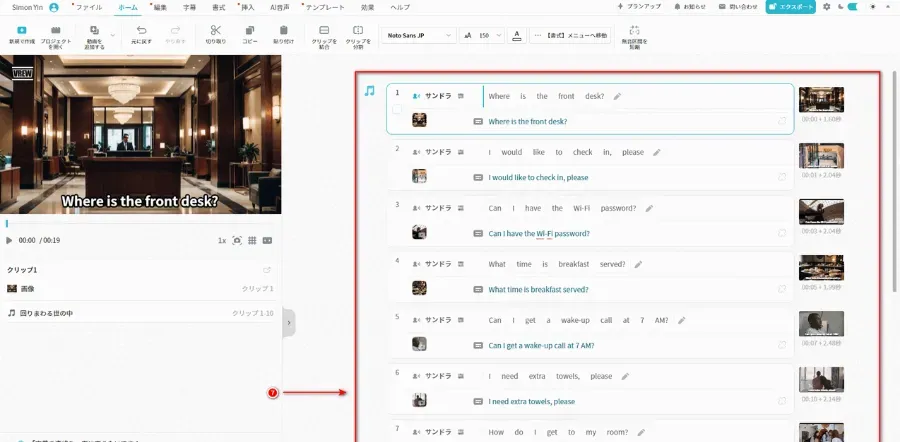Click the redo やり直す arrow

point(175,30)
